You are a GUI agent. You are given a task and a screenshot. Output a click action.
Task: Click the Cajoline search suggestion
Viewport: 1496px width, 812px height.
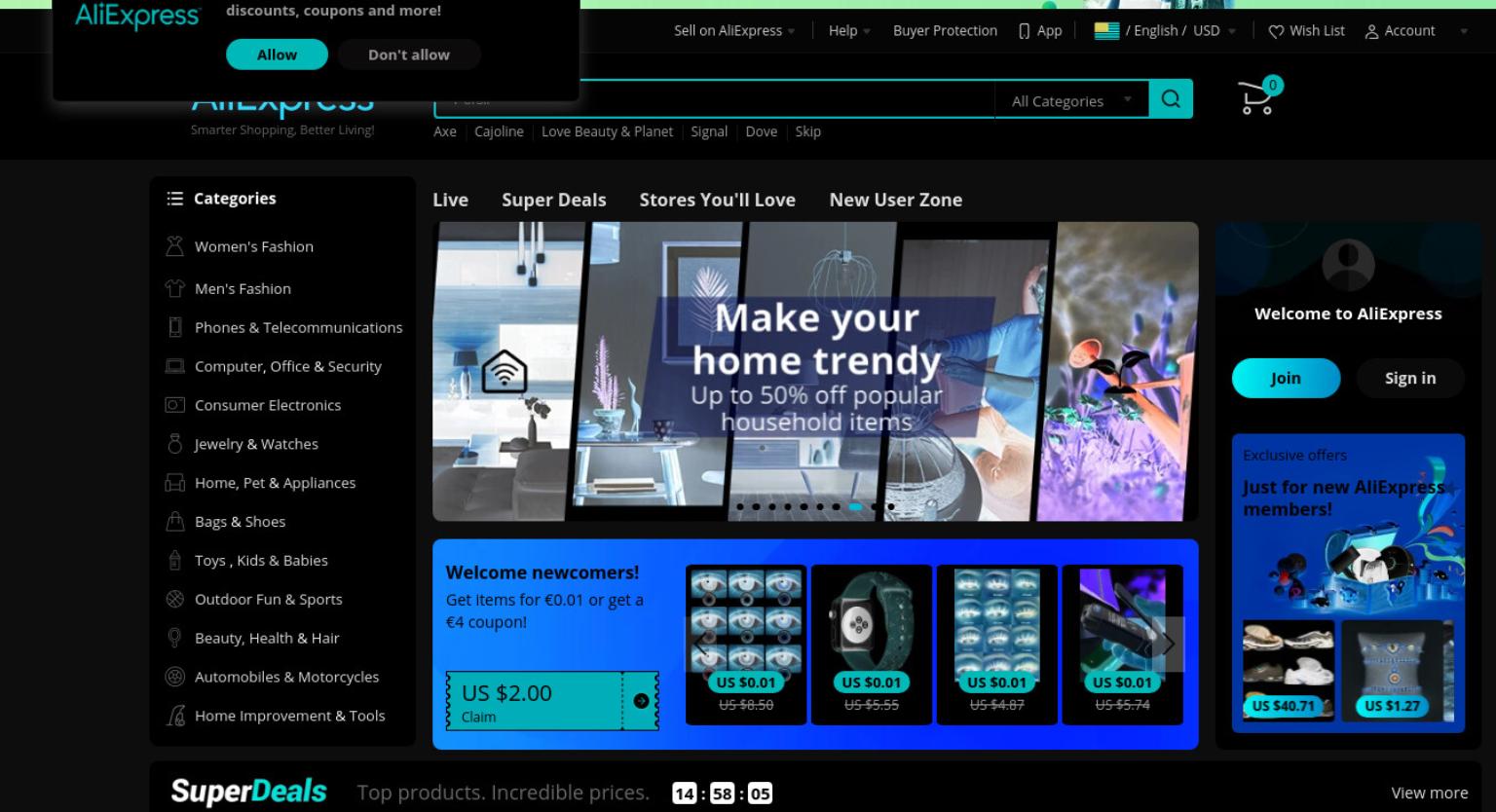499,131
